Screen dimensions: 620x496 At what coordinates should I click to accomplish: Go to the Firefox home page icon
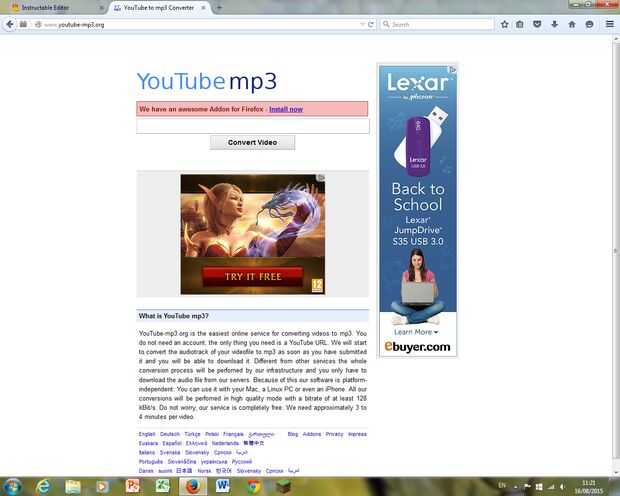point(572,25)
